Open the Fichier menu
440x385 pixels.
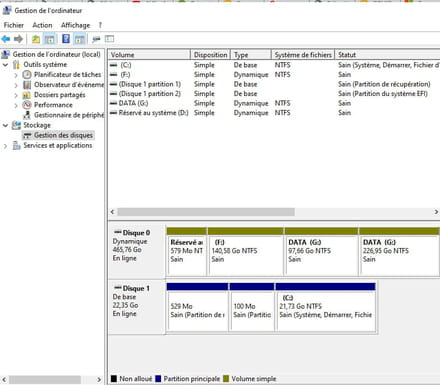[x=14, y=25]
